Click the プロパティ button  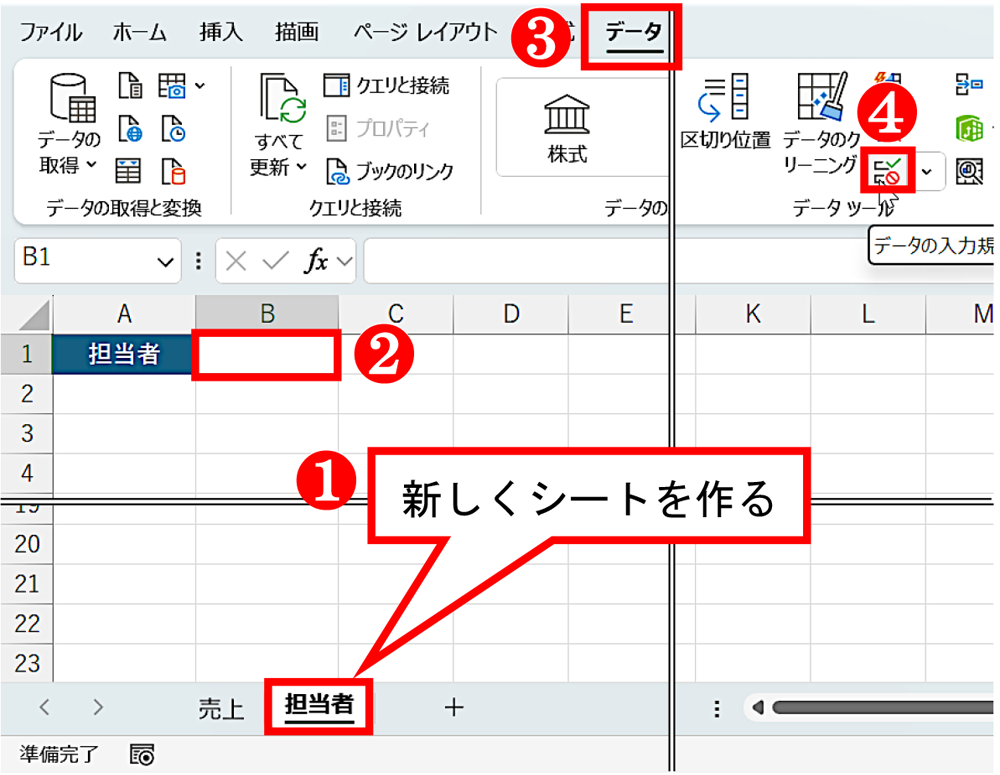(x=378, y=128)
